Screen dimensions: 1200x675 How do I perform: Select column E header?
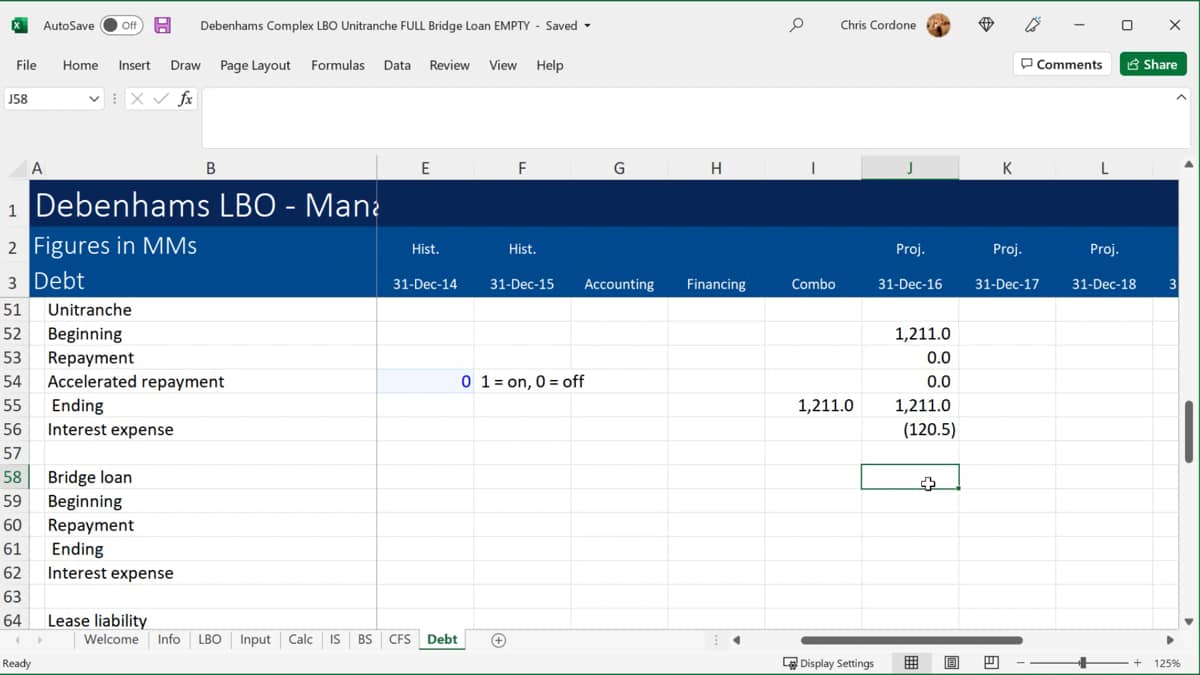pos(425,168)
